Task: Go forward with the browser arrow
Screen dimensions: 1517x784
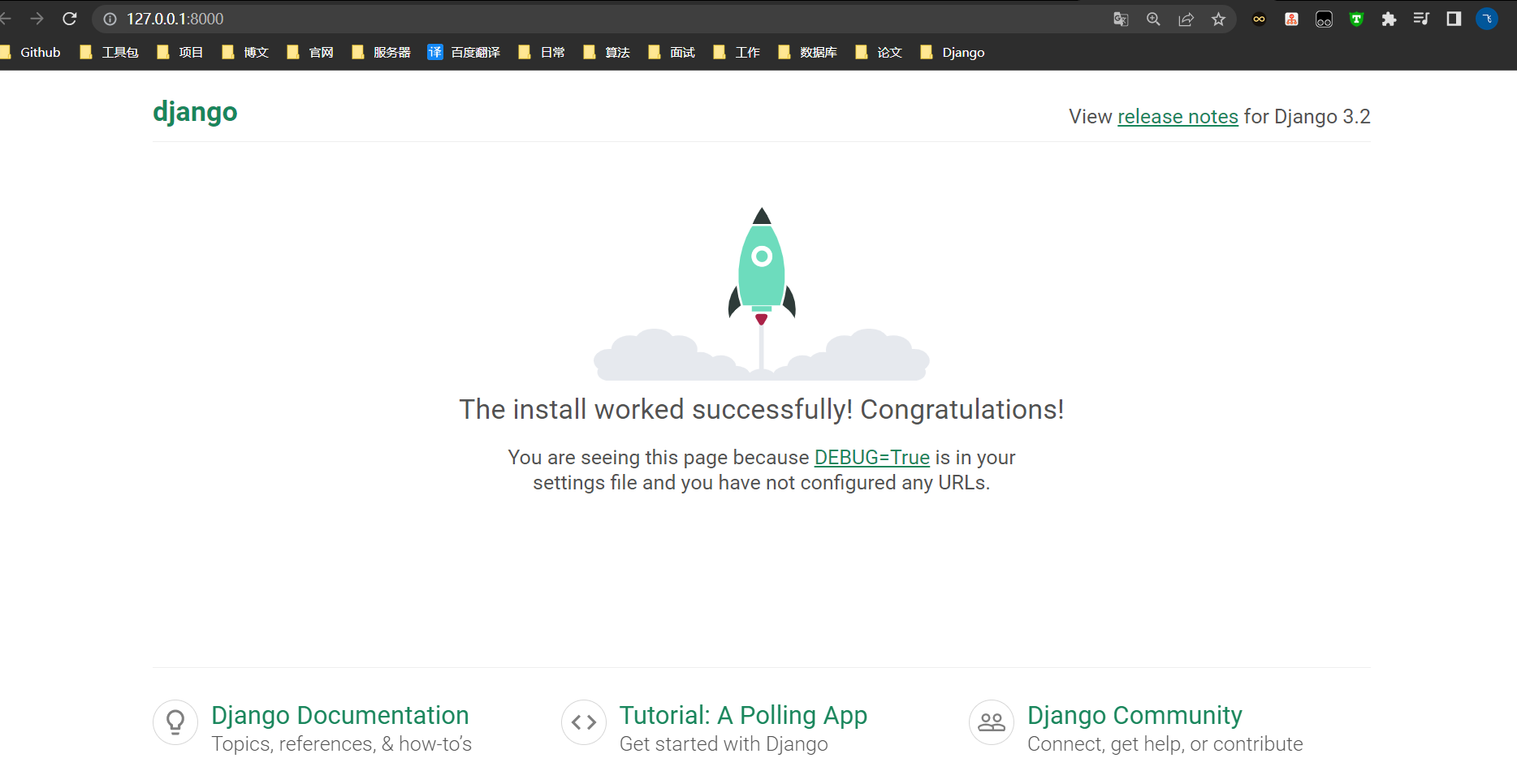Action: [37, 19]
